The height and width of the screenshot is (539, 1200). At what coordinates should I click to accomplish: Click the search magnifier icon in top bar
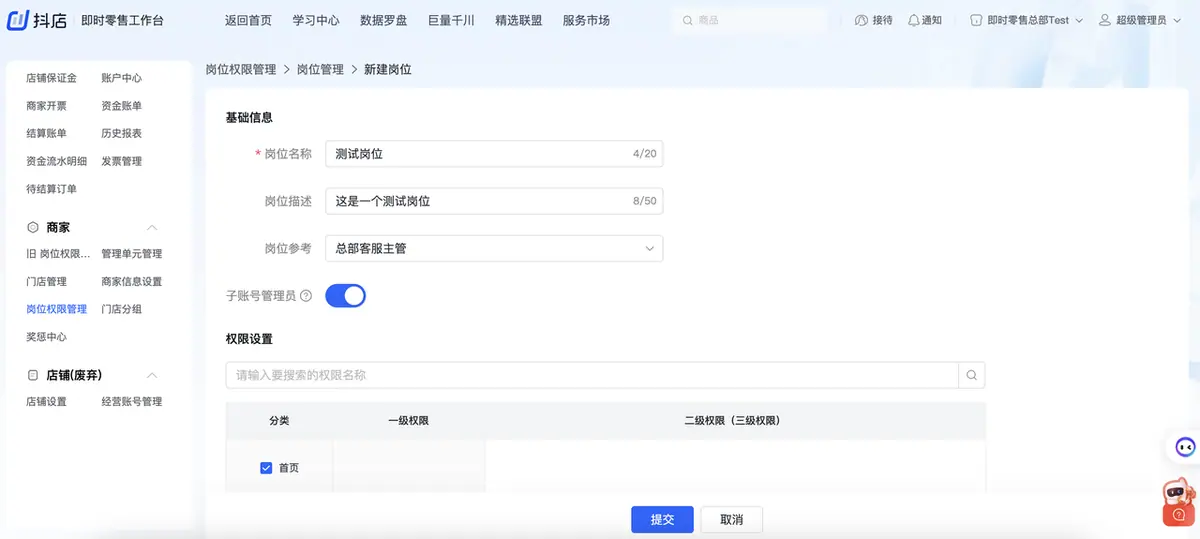686,20
